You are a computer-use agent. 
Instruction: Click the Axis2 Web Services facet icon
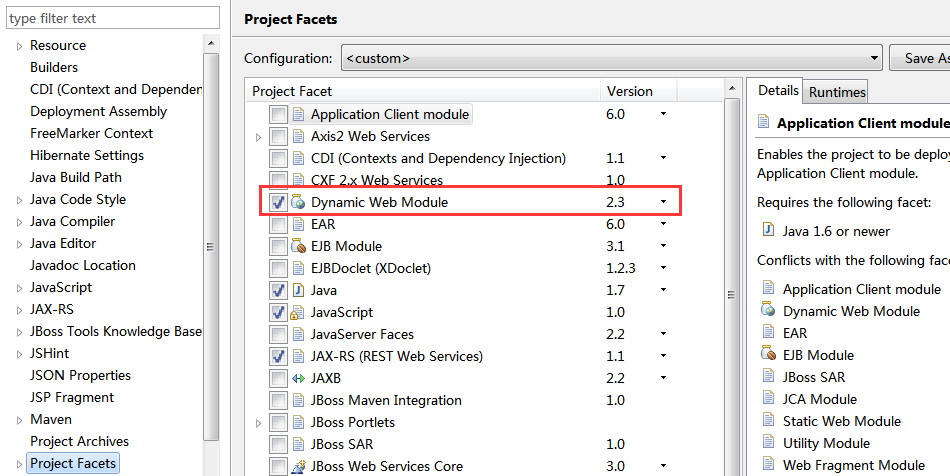pos(297,136)
